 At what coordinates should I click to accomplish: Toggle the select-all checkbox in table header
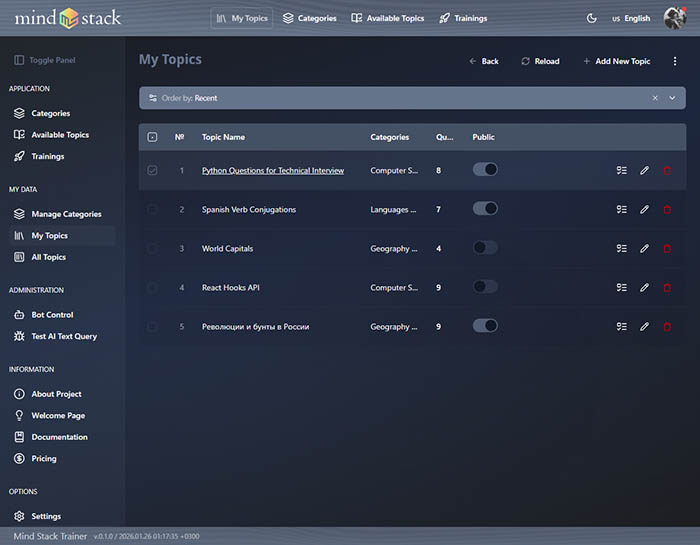tap(152, 137)
